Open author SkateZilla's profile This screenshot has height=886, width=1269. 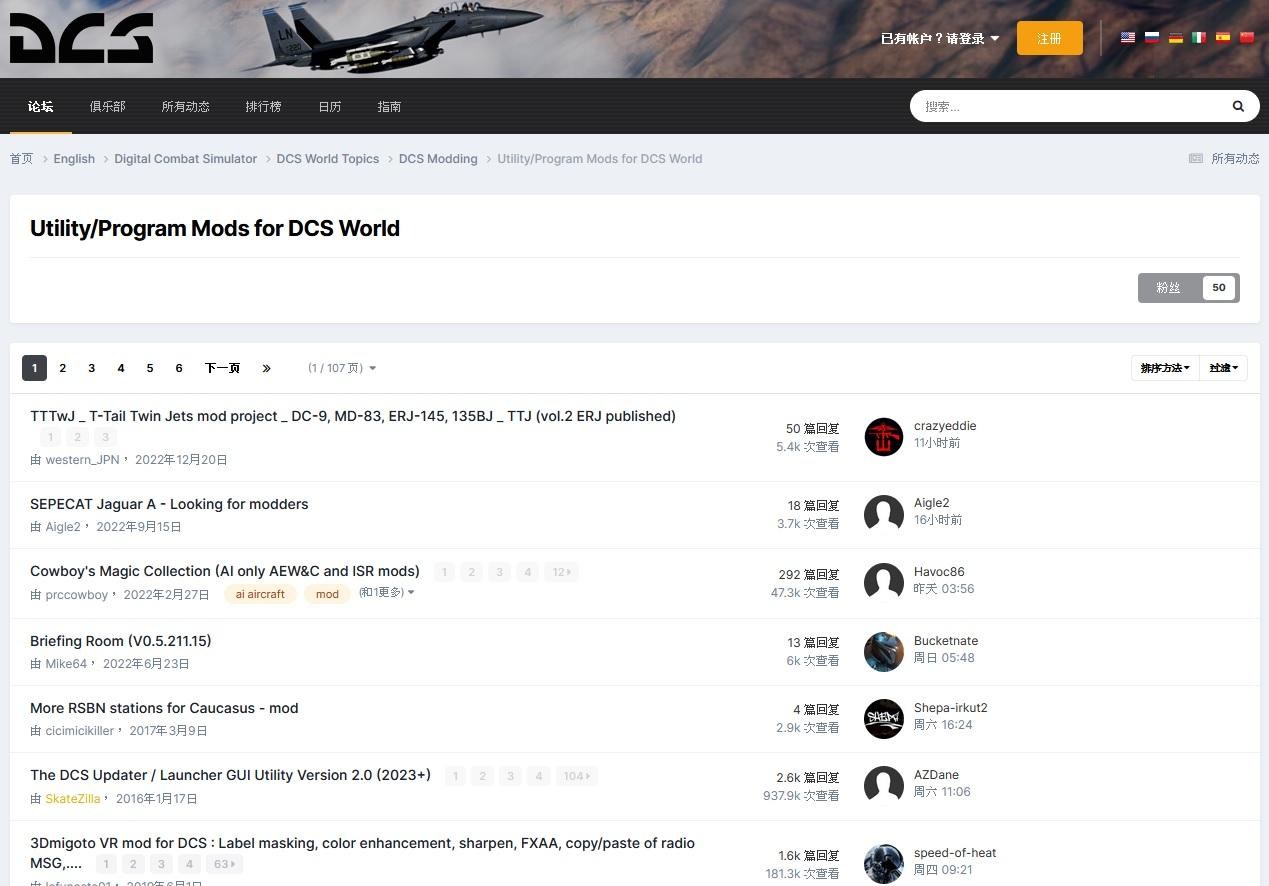(x=73, y=799)
